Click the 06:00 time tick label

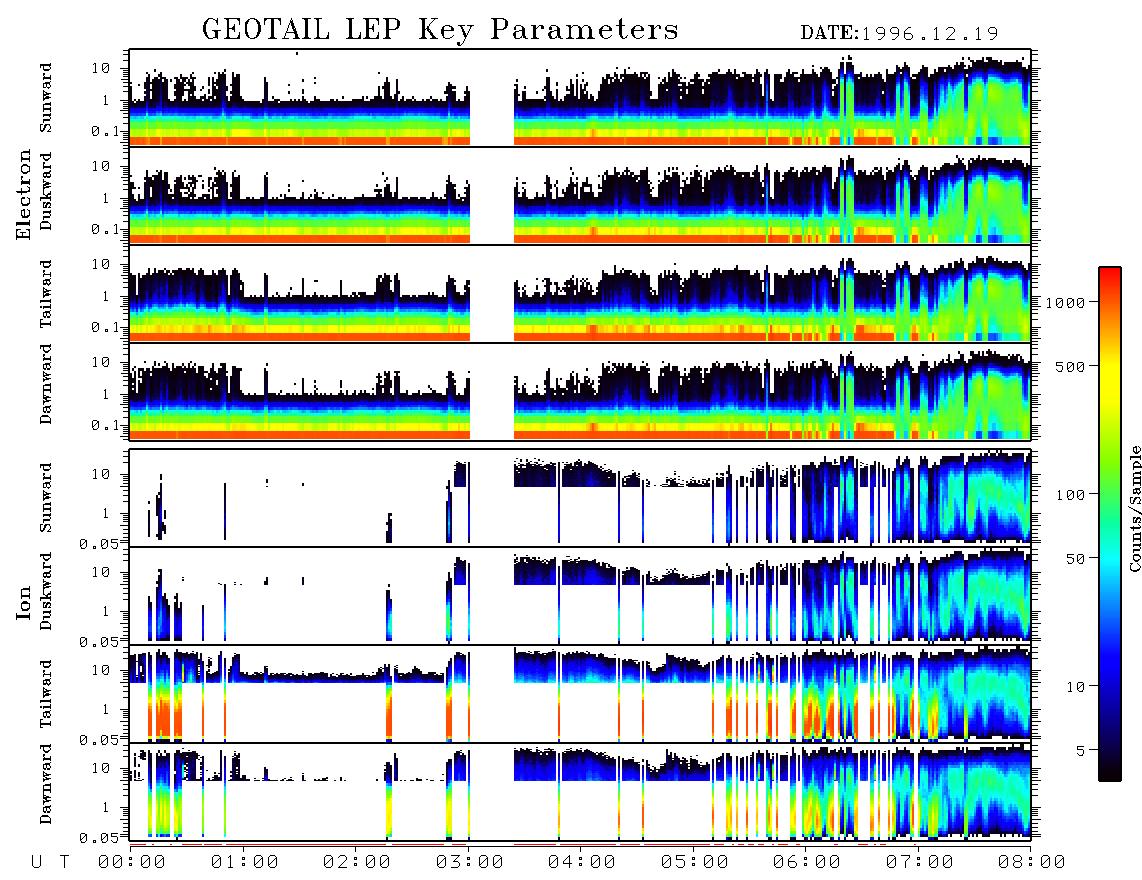tap(806, 863)
